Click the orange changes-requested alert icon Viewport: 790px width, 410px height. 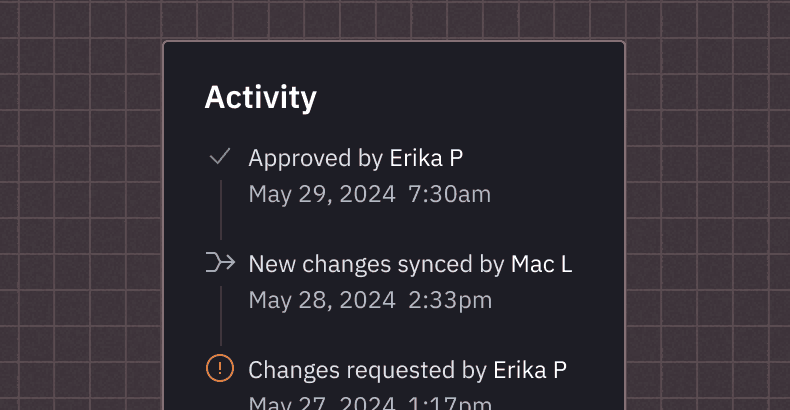coord(220,369)
